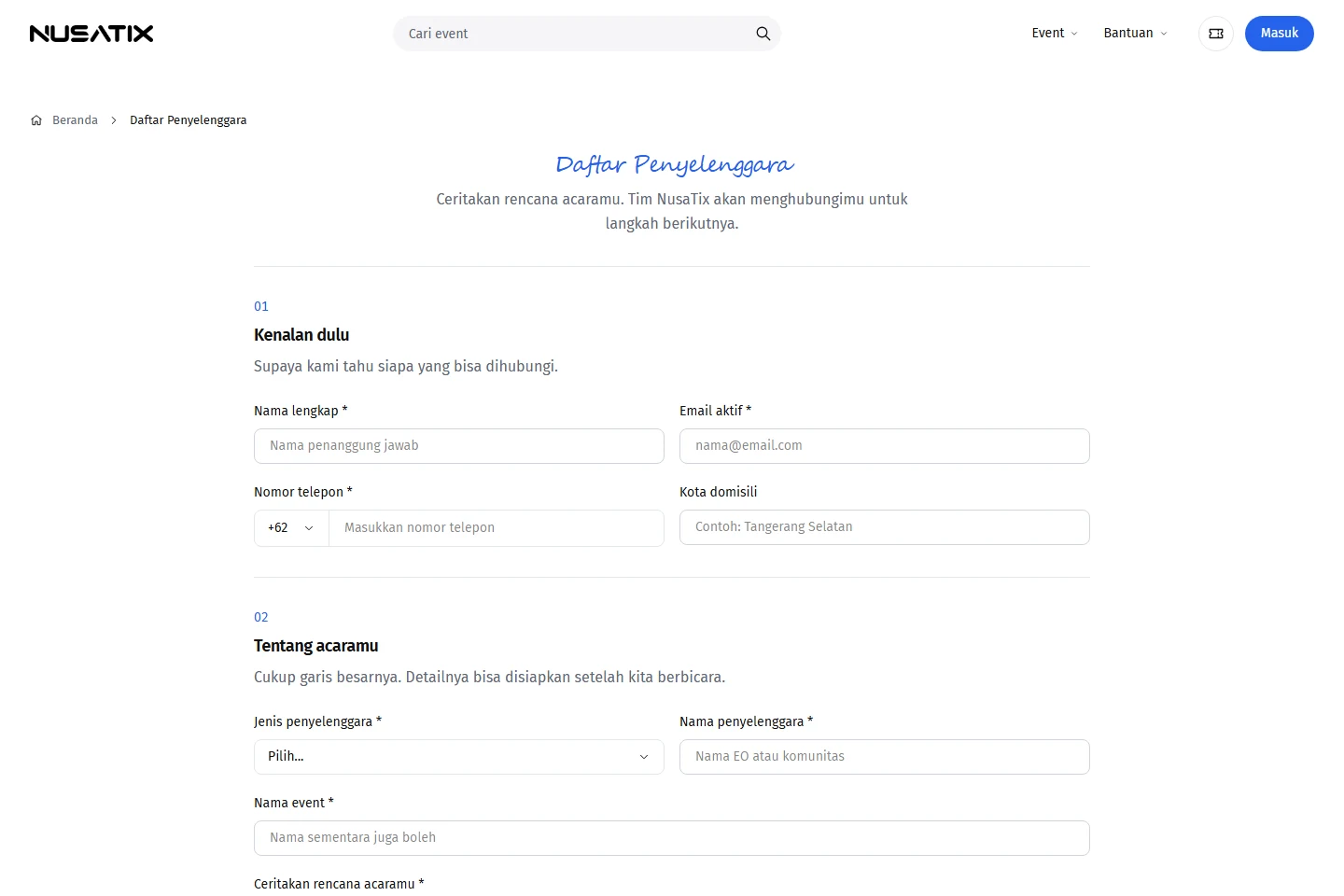Open the +62 country code dropdown
The width and height of the screenshot is (1344, 896).
291,528
